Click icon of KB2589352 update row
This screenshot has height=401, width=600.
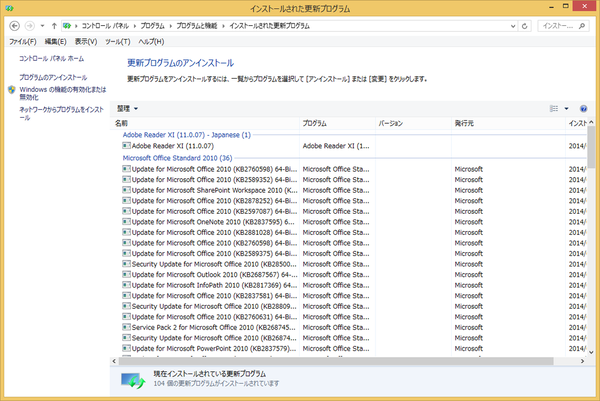[x=126, y=179]
